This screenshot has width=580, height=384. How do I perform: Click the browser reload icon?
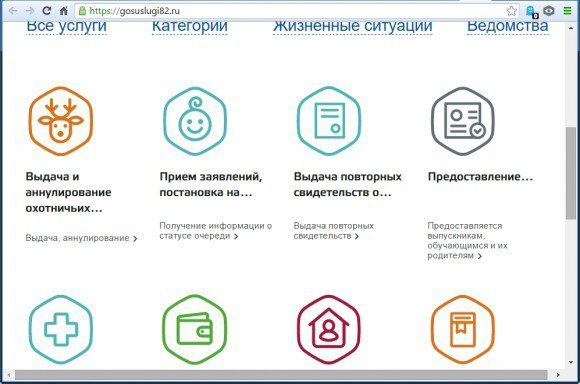[x=47, y=11]
